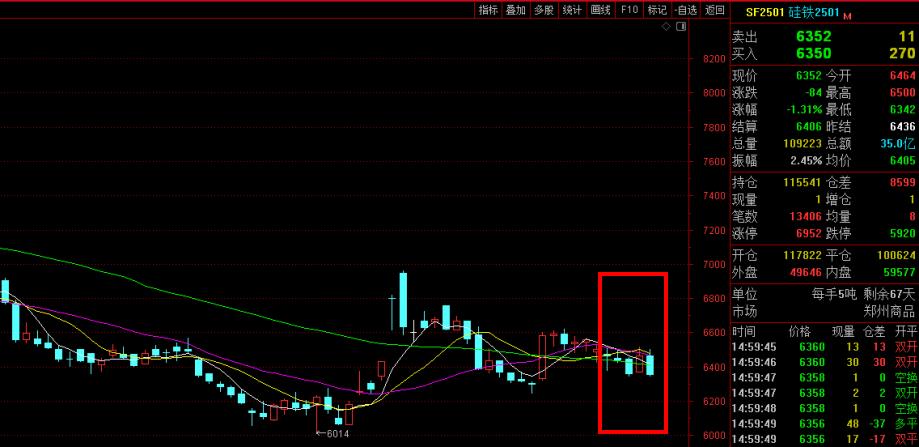
Task: Click the 叠加 overlay button
Action: coord(515,10)
